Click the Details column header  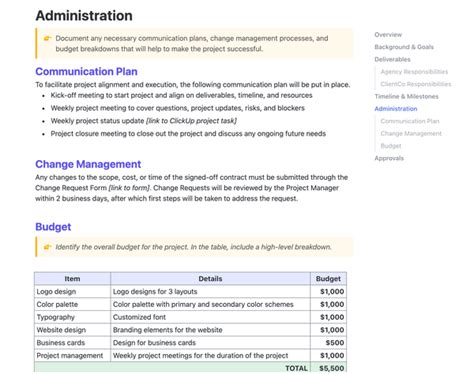[x=210, y=279]
